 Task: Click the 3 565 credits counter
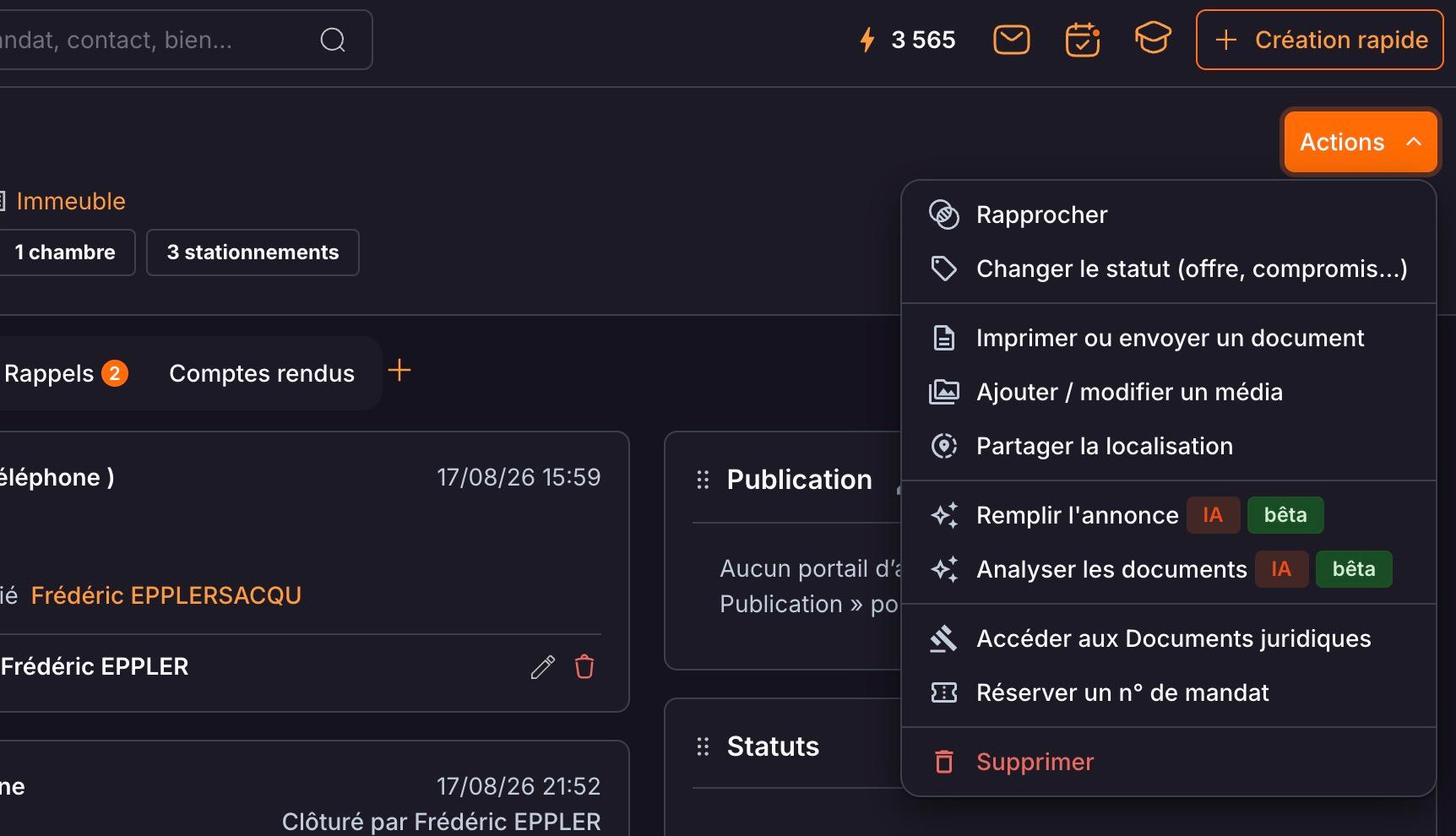923,40
